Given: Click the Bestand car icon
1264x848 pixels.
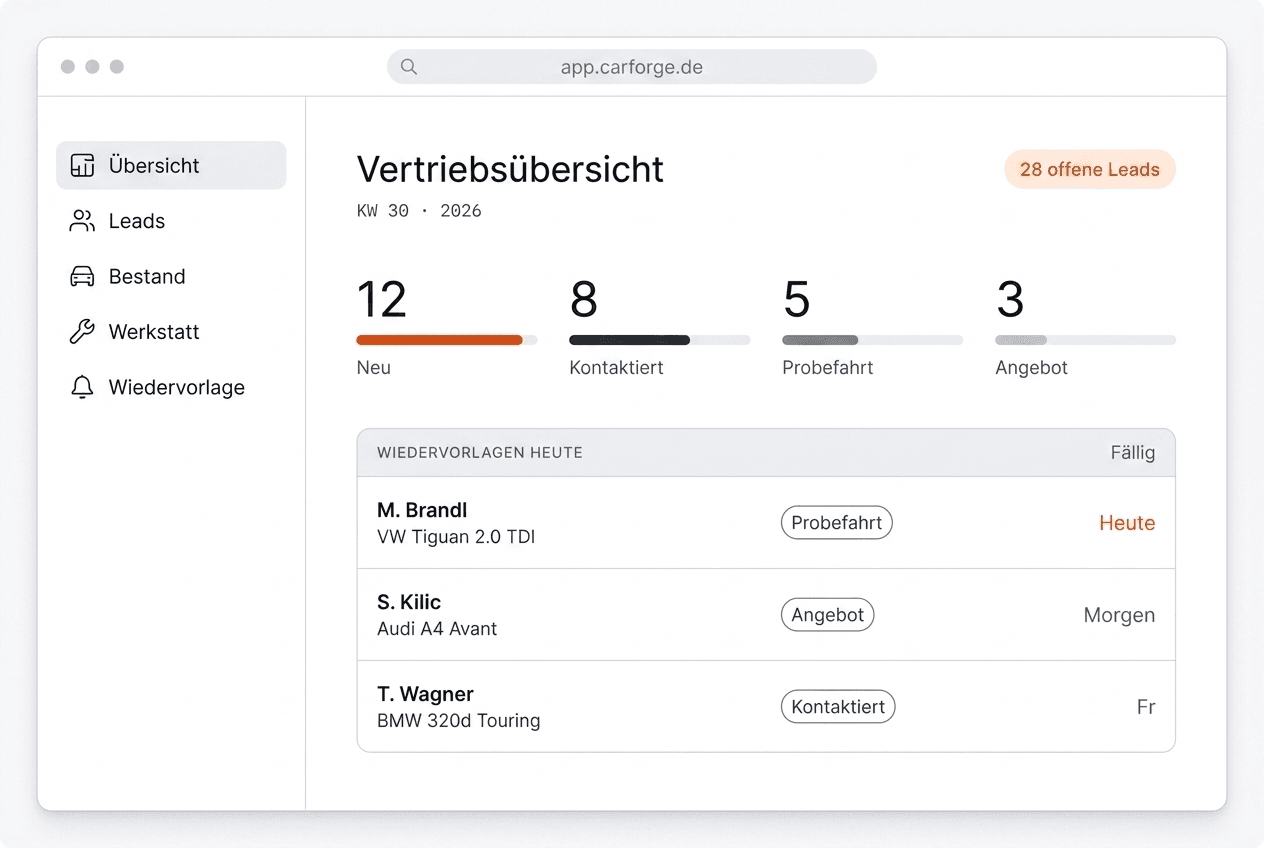Looking at the screenshot, I should (82, 277).
